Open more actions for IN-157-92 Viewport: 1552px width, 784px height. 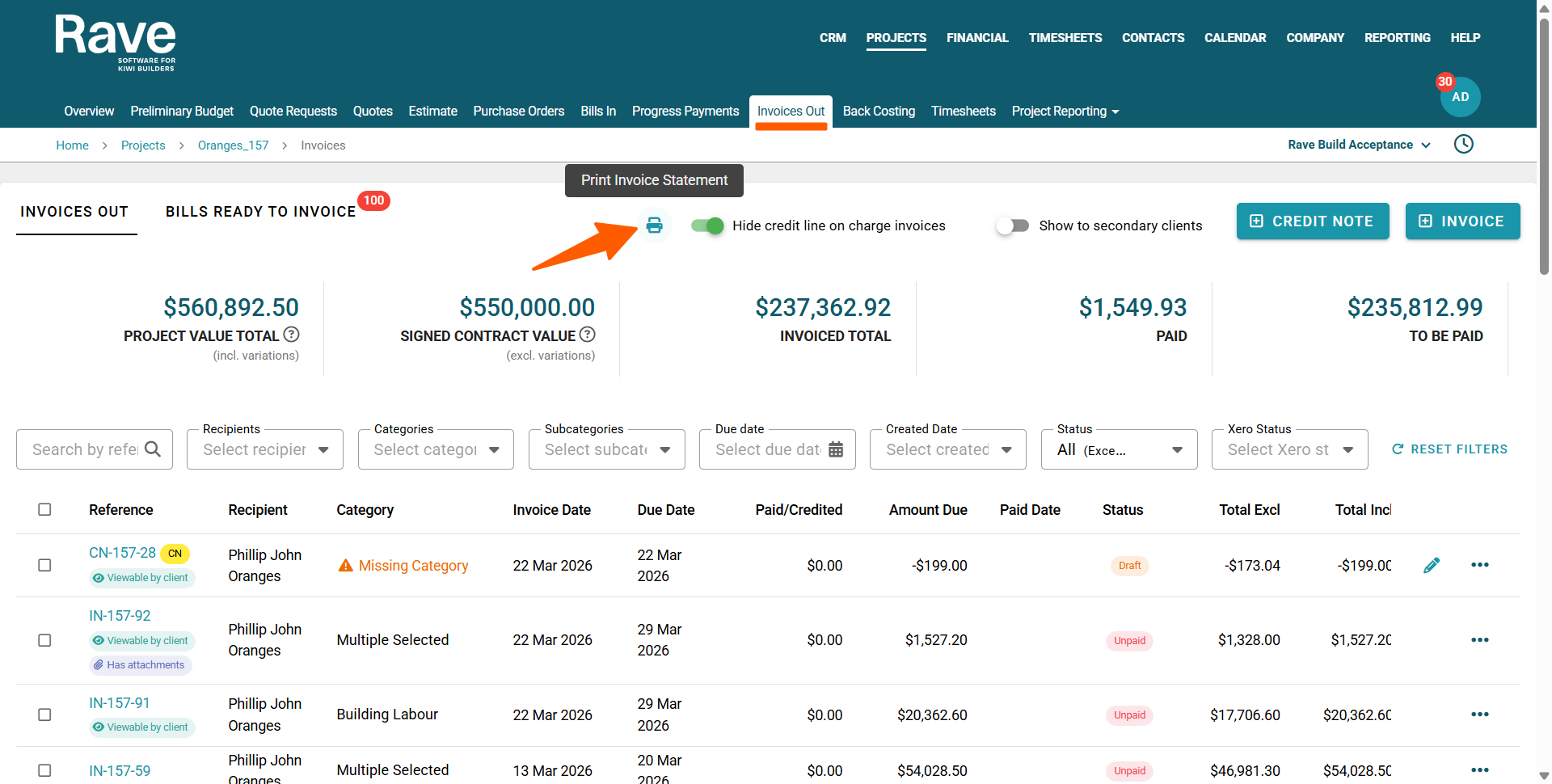pyautogui.click(x=1480, y=640)
